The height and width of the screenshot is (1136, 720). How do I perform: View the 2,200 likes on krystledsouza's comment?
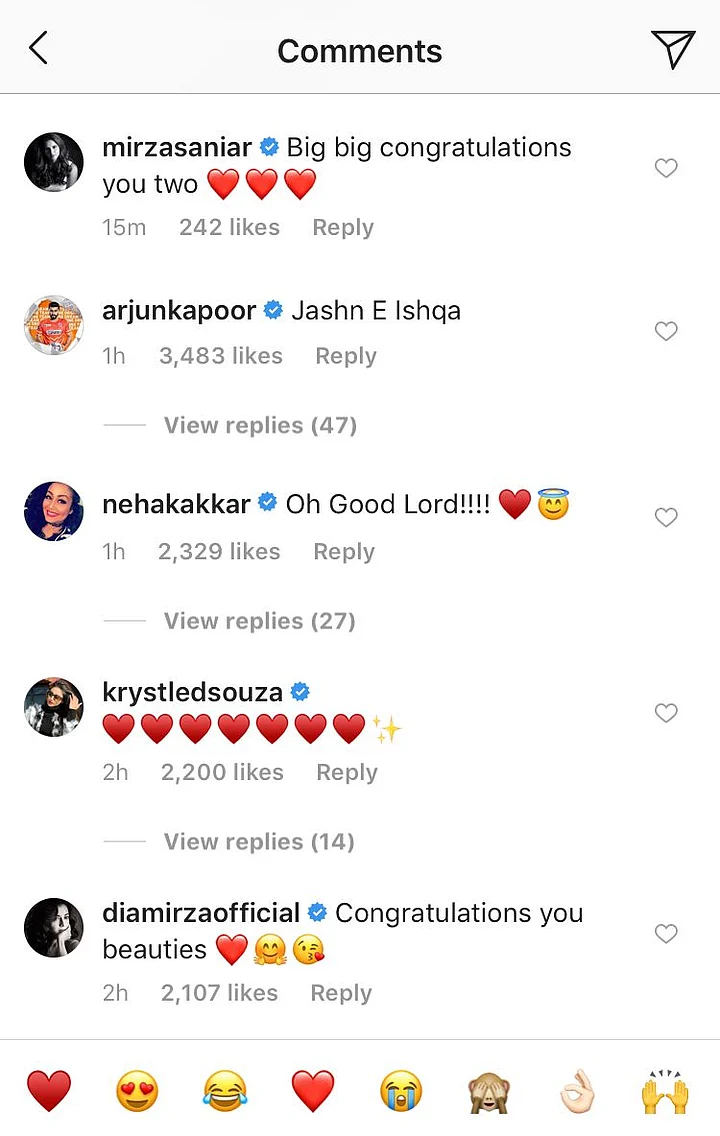click(x=221, y=772)
